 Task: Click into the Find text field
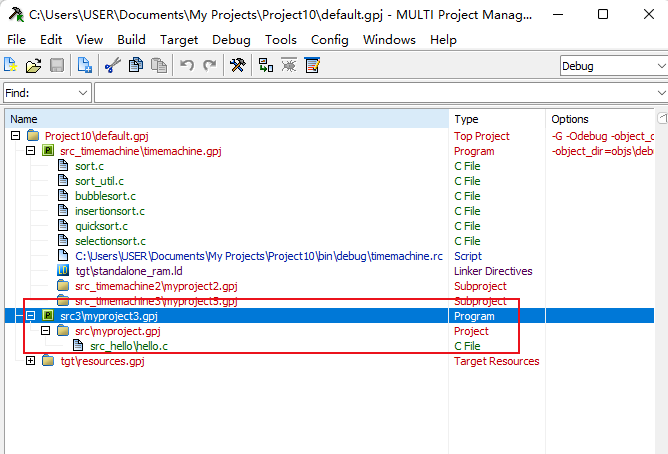click(370, 93)
